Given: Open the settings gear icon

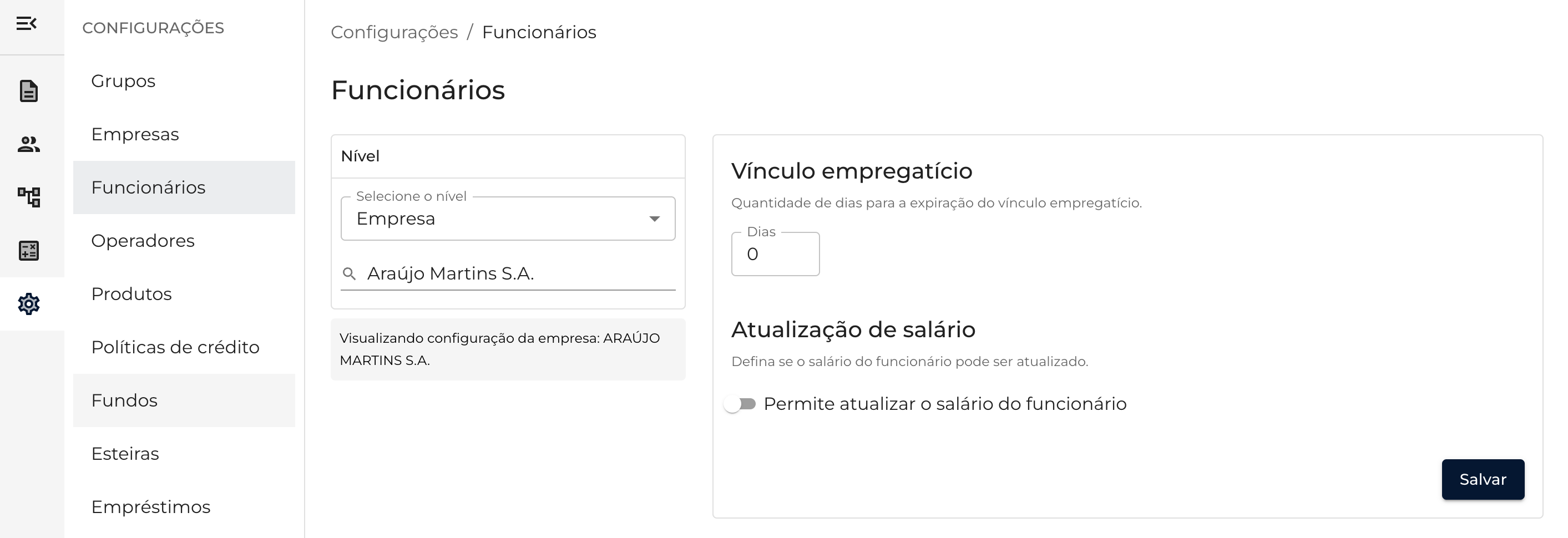Looking at the screenshot, I should tap(29, 304).
